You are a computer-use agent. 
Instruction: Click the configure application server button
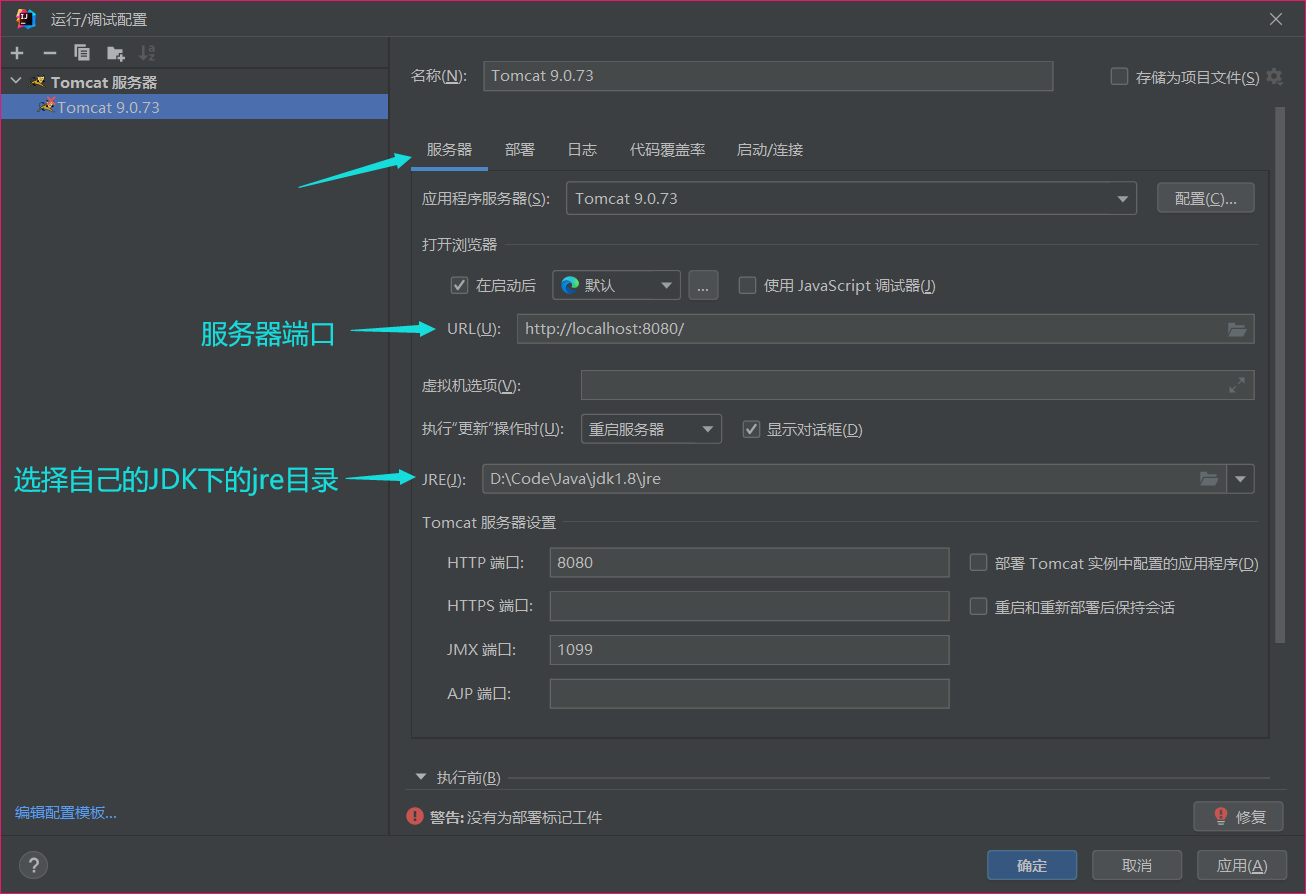pos(1206,198)
